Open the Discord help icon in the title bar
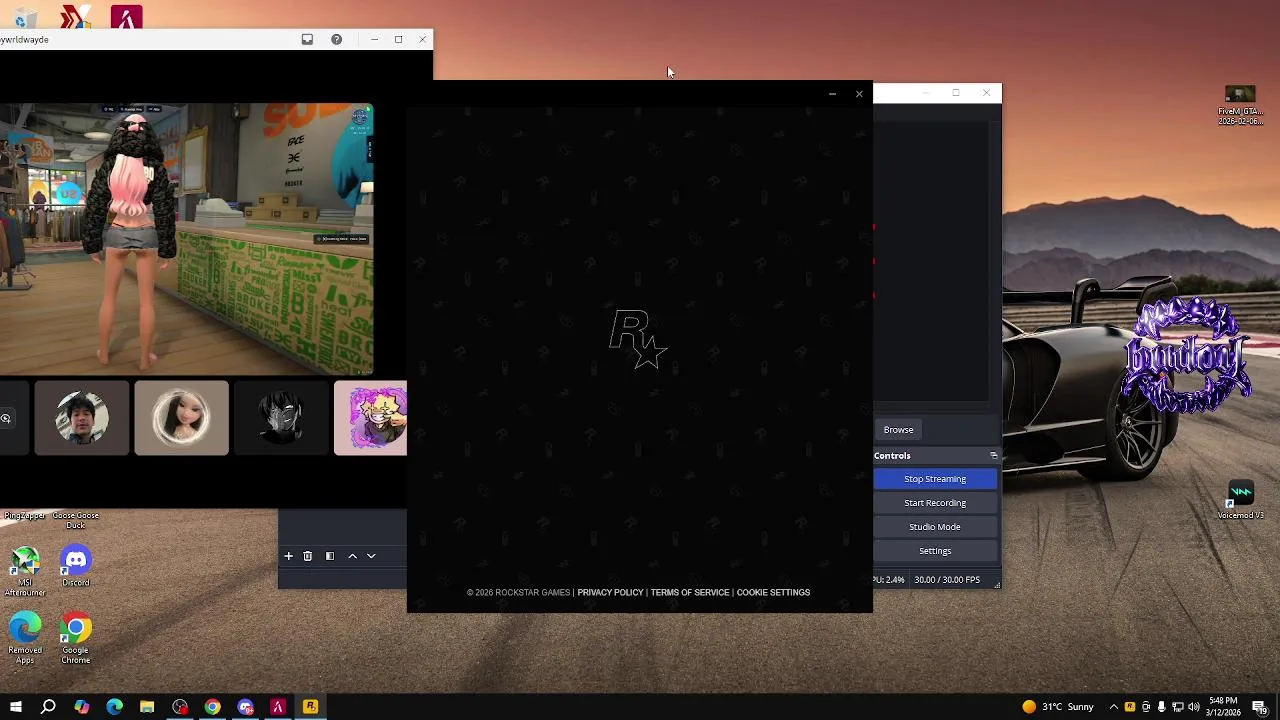 [336, 39]
